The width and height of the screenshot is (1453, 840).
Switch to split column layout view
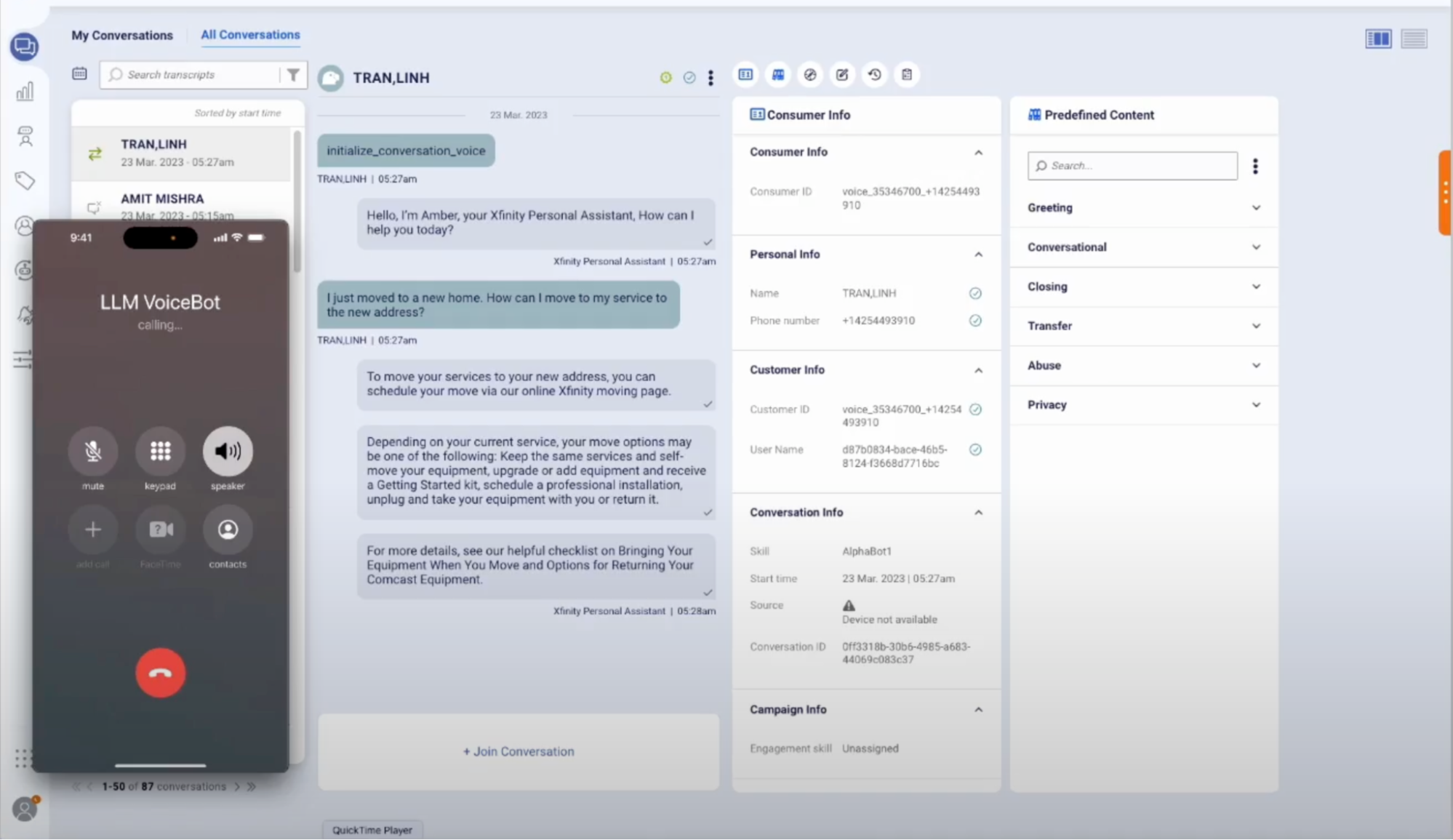[x=1378, y=39]
